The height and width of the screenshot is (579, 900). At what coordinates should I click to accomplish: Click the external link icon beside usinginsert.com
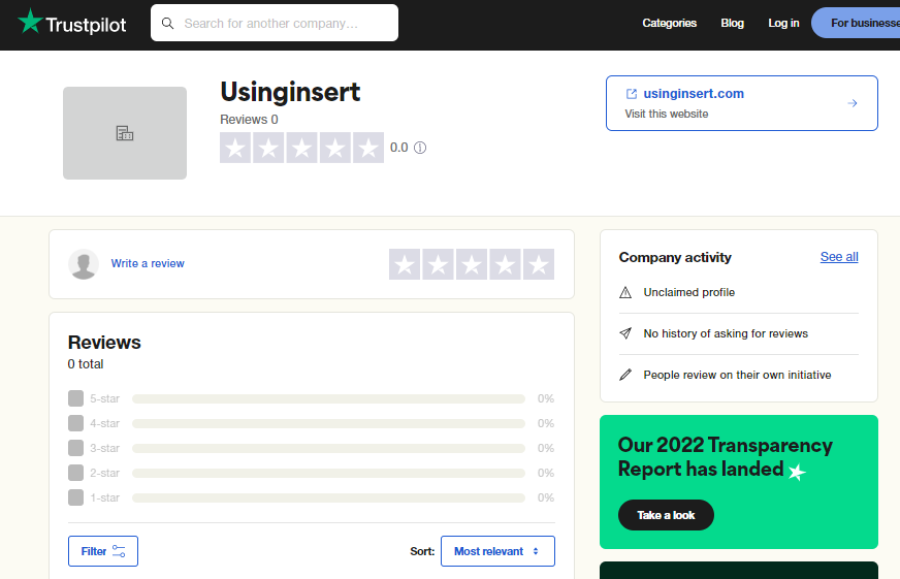[x=631, y=94]
